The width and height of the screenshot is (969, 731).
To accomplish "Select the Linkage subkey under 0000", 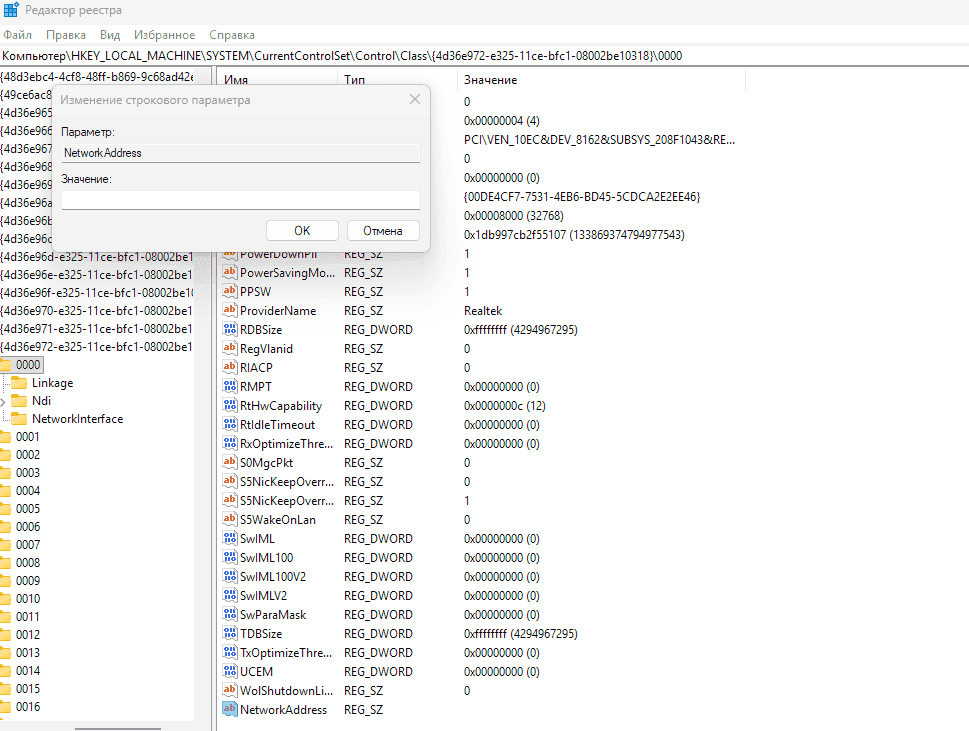I will (53, 382).
